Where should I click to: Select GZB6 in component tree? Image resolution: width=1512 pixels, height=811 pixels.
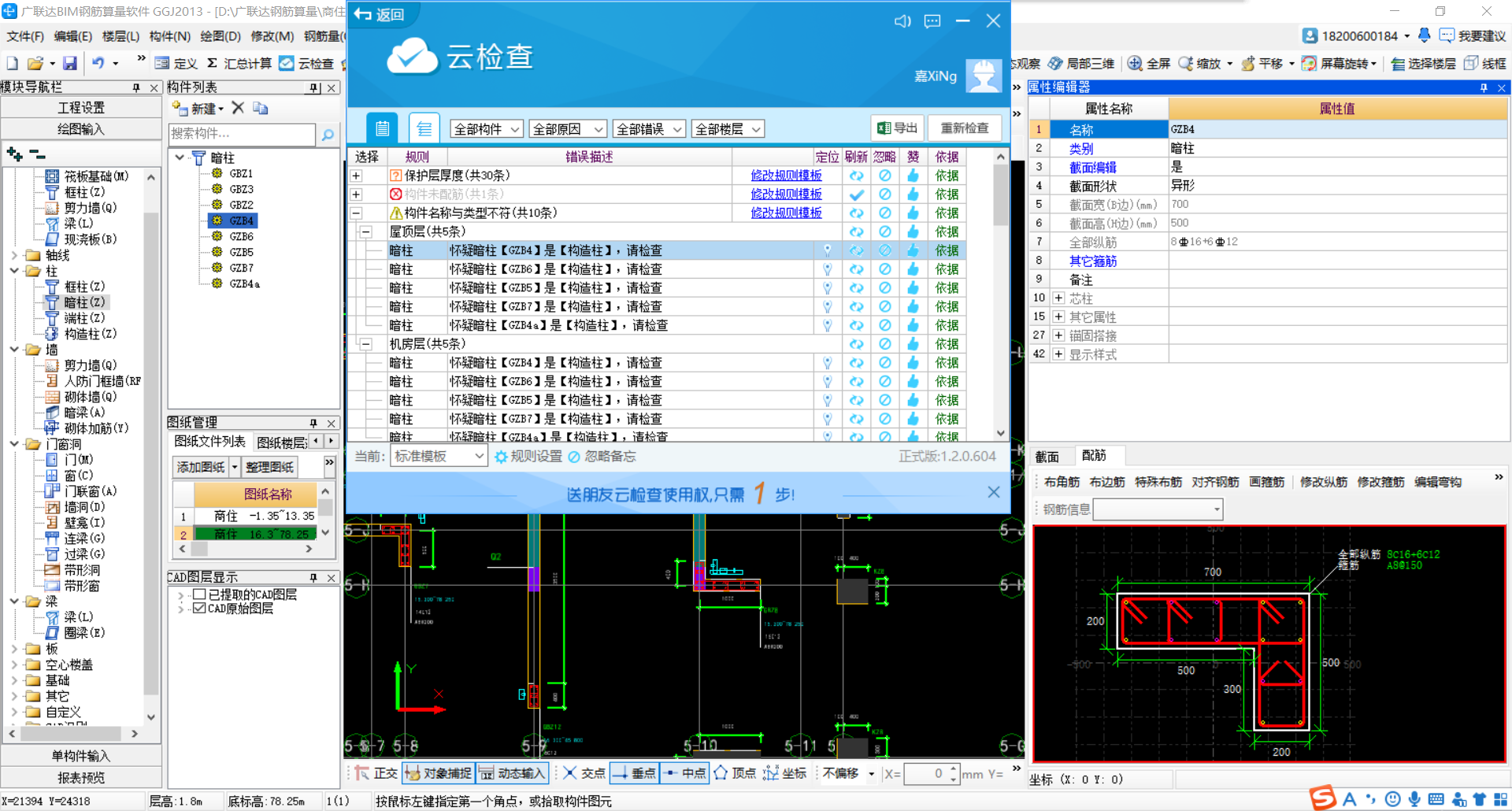[241, 237]
